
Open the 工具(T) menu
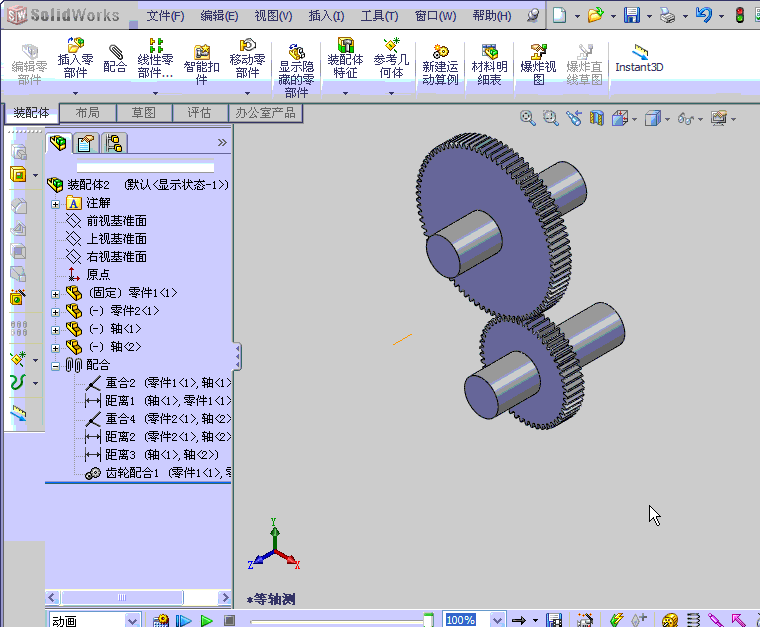(380, 16)
